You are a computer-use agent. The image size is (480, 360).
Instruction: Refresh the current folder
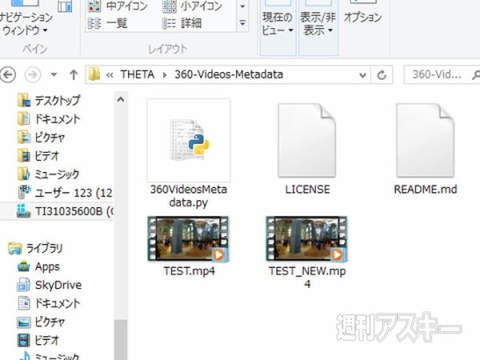382,75
